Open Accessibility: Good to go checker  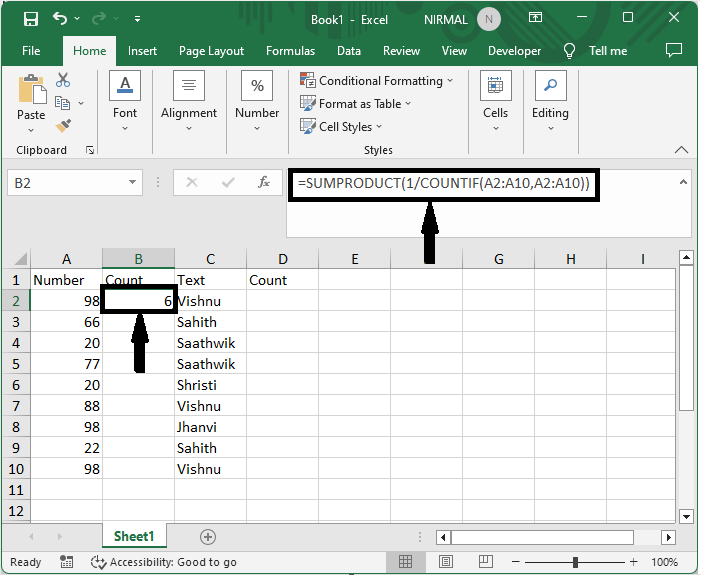point(164,562)
